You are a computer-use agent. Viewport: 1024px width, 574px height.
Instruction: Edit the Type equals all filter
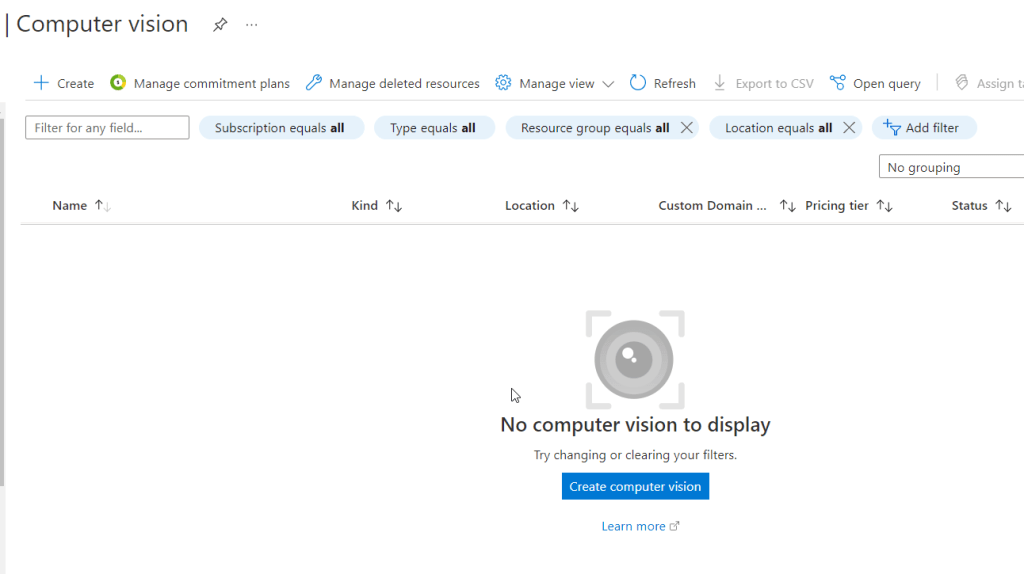coord(434,127)
